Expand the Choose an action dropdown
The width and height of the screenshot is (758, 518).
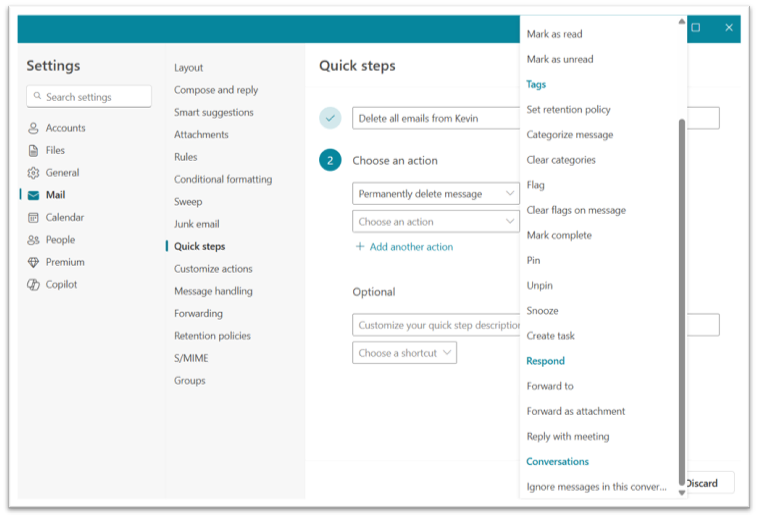435,222
